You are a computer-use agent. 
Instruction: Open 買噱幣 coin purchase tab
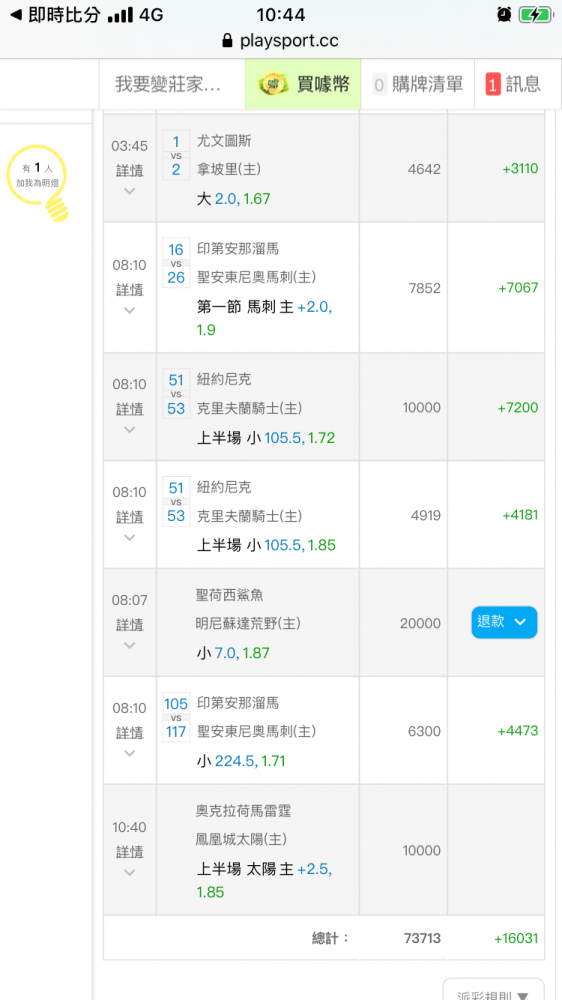(303, 84)
